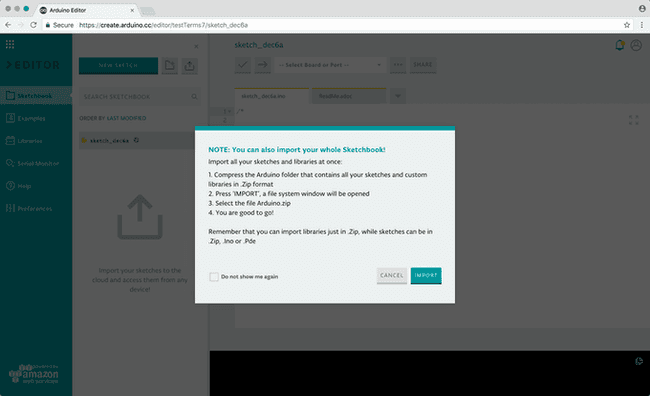Toggle the fullscreen editor icon
The height and width of the screenshot is (396, 650).
(x=633, y=120)
